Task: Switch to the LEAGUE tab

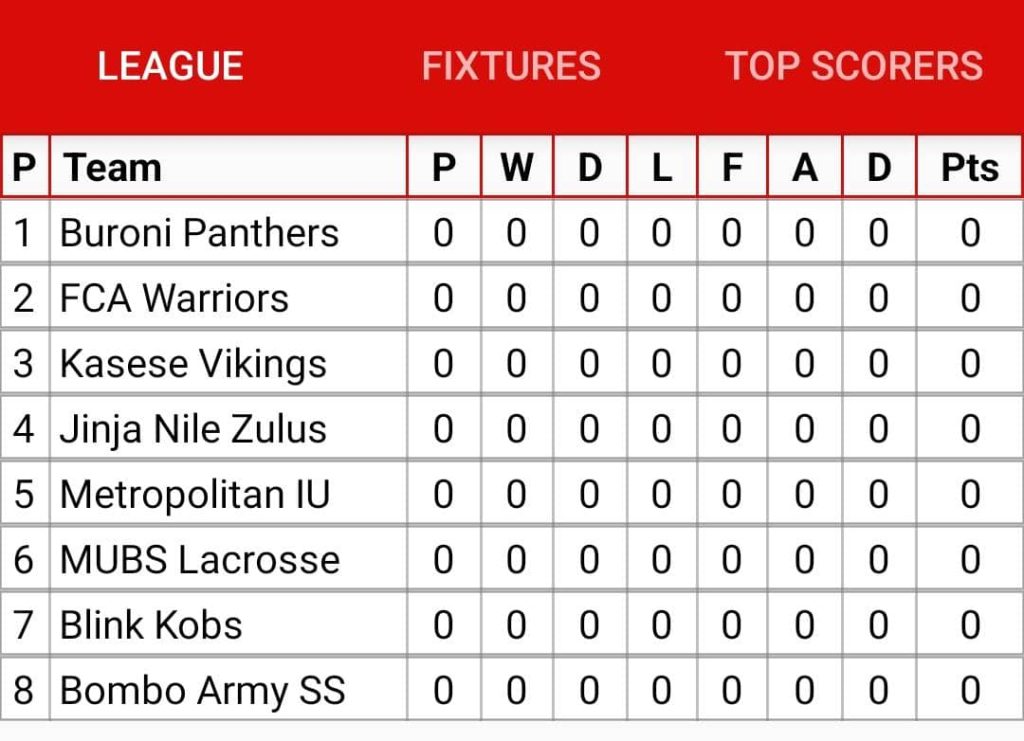Action: 170,66
